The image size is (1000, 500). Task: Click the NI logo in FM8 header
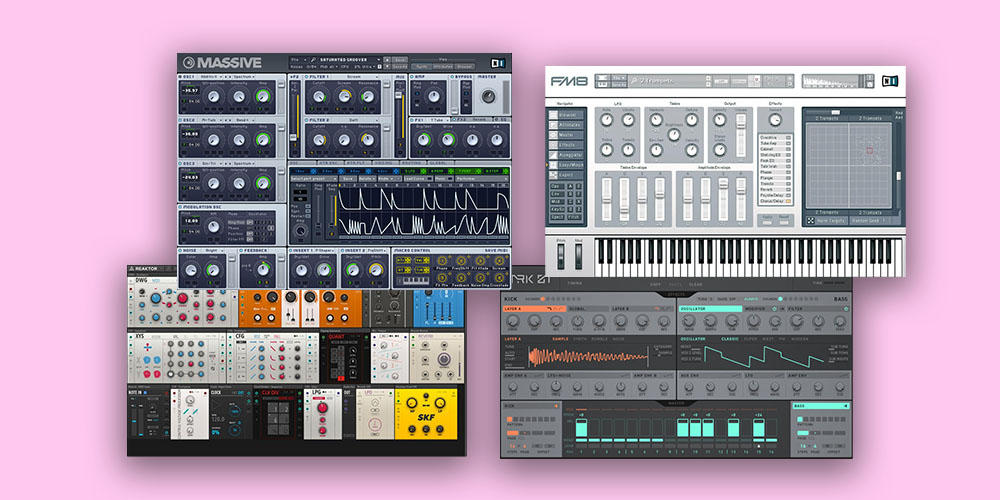click(x=888, y=81)
